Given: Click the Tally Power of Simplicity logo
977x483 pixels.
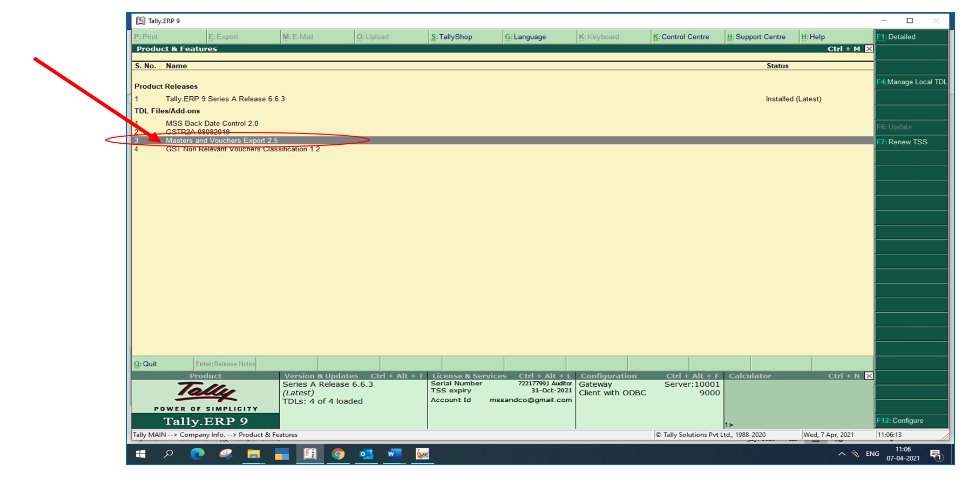Looking at the screenshot, I should pyautogui.click(x=205, y=396).
